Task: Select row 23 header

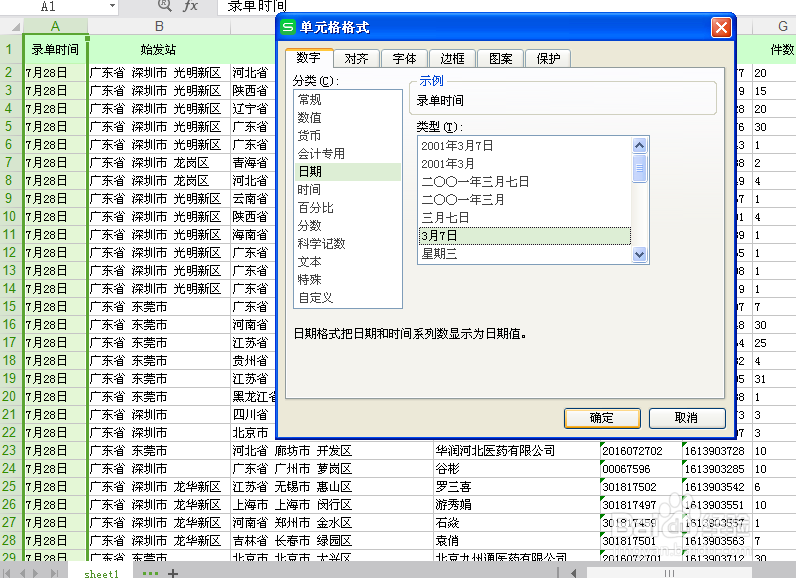Action: [9, 451]
